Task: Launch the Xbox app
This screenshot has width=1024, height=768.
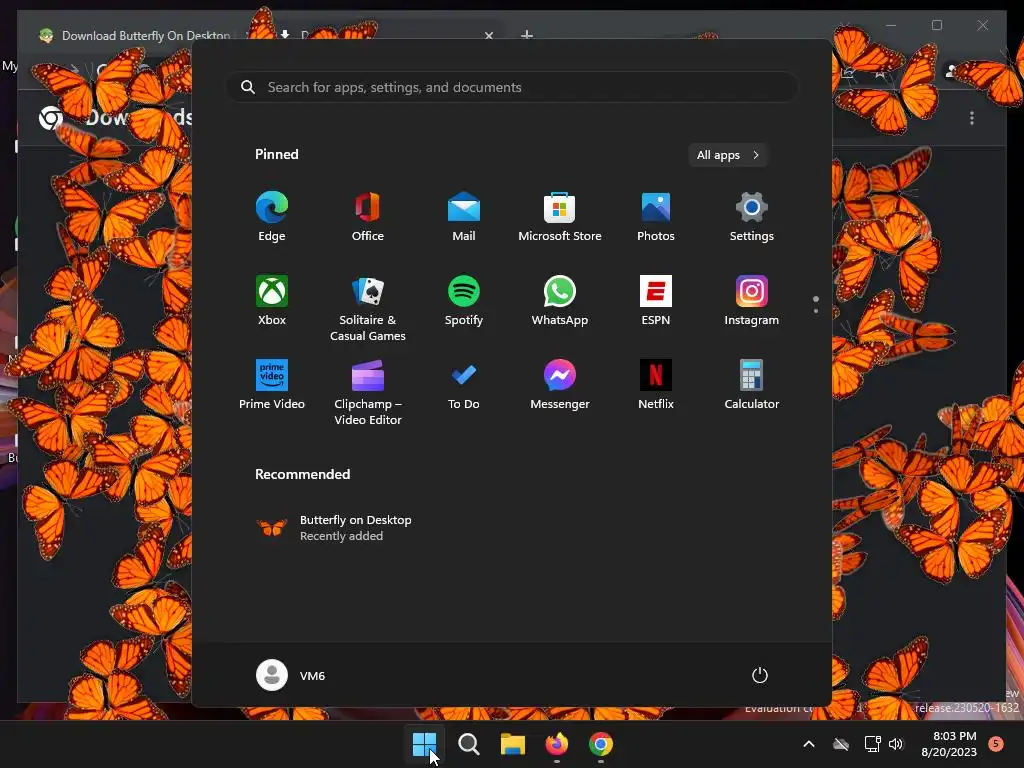Action: (272, 301)
